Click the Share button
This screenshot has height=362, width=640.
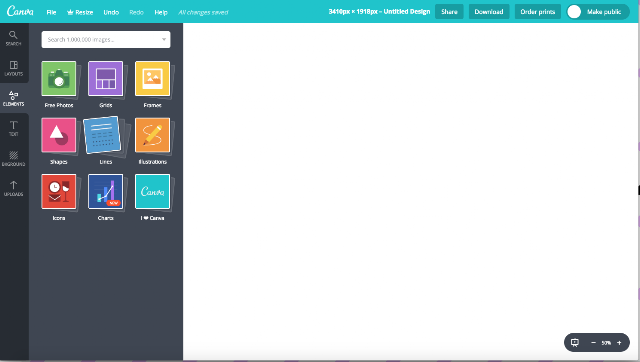click(449, 12)
